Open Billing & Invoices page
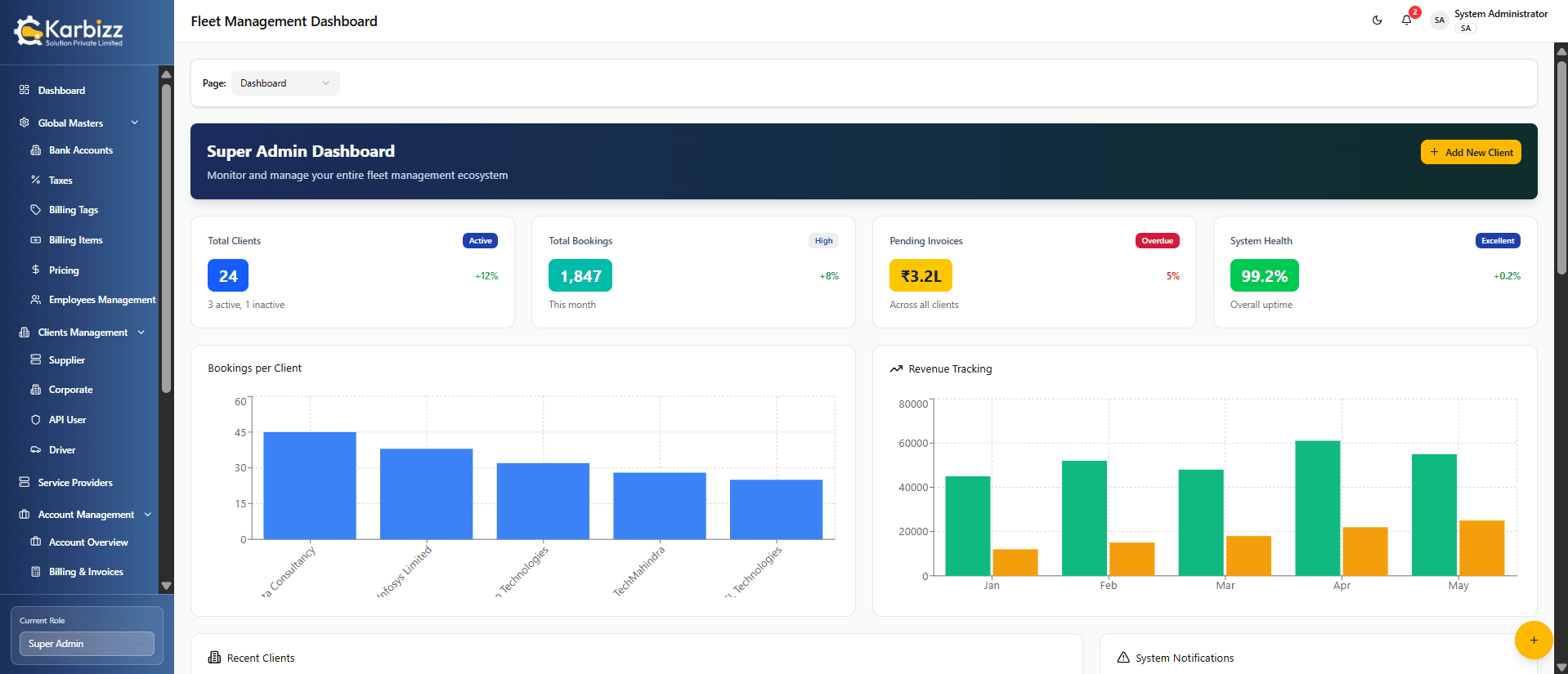 84,572
